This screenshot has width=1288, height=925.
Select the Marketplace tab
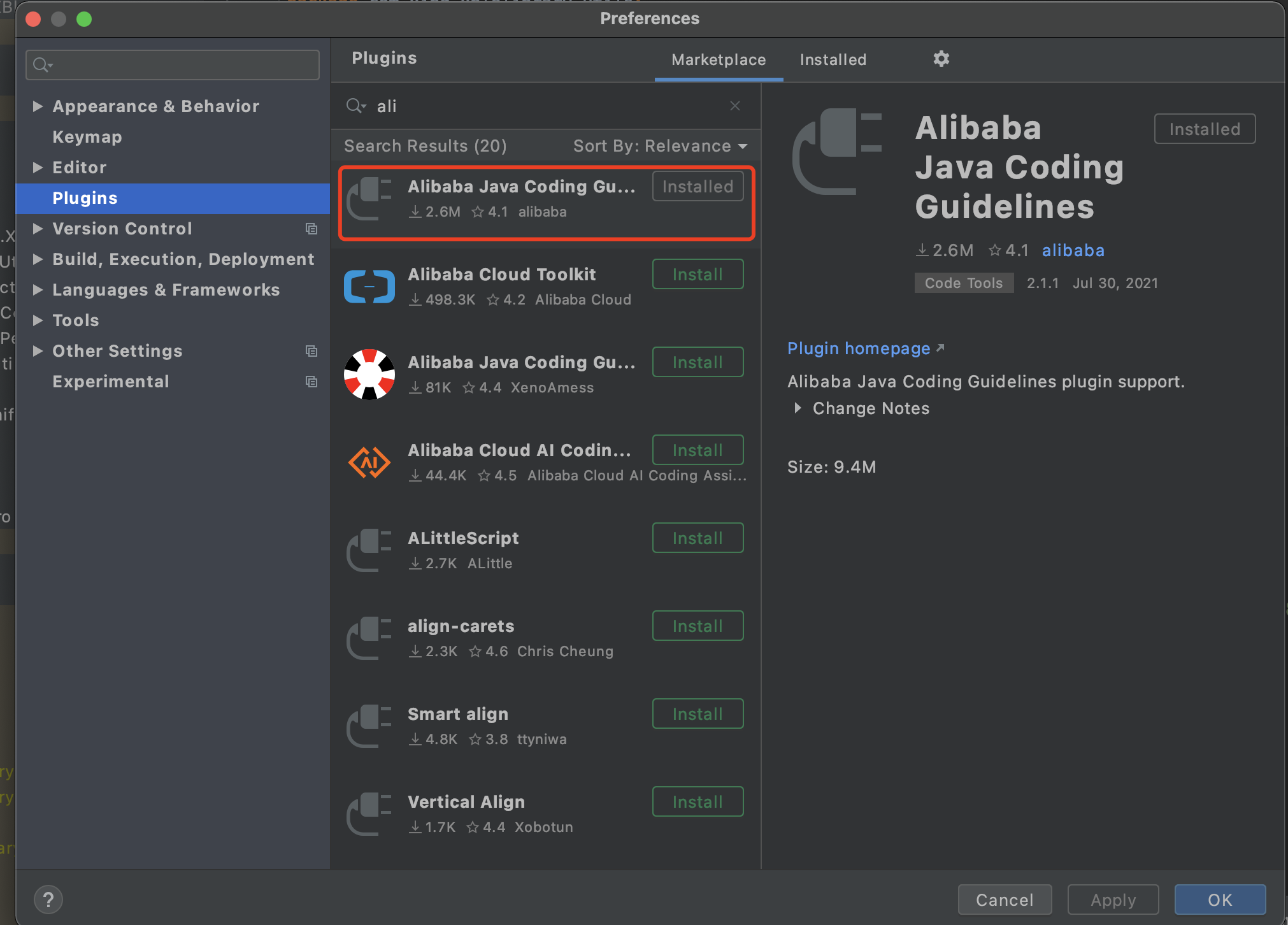click(719, 60)
